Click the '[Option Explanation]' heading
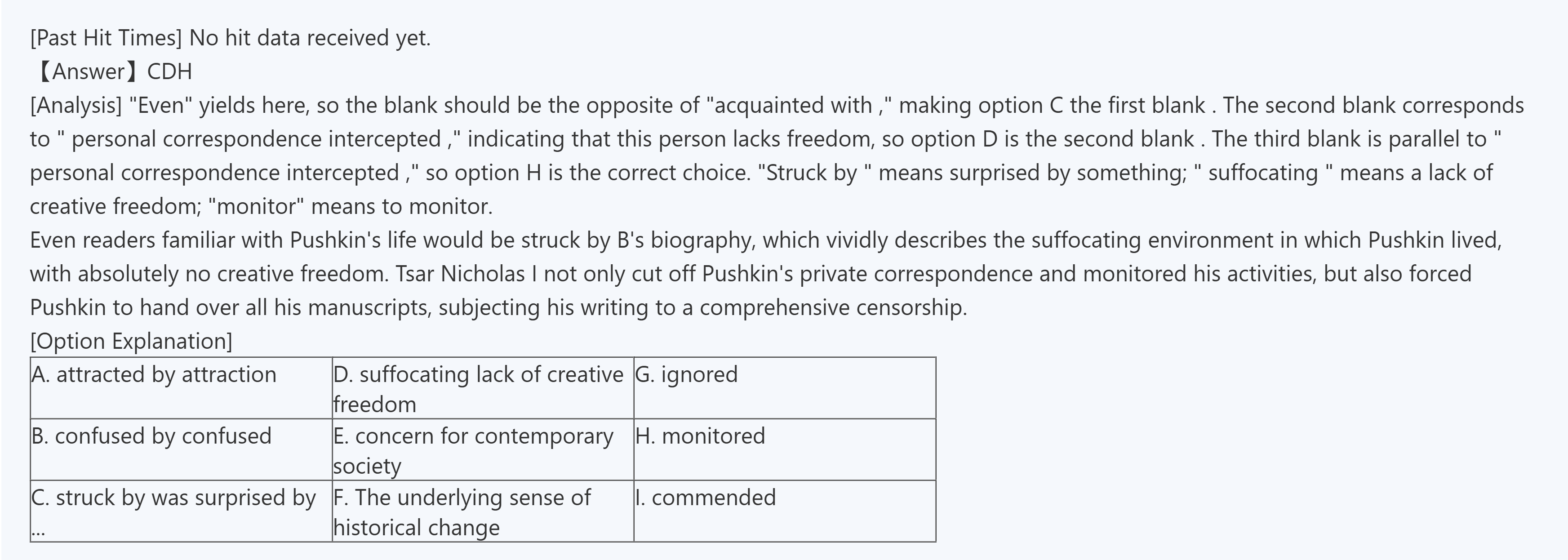 coord(131,341)
